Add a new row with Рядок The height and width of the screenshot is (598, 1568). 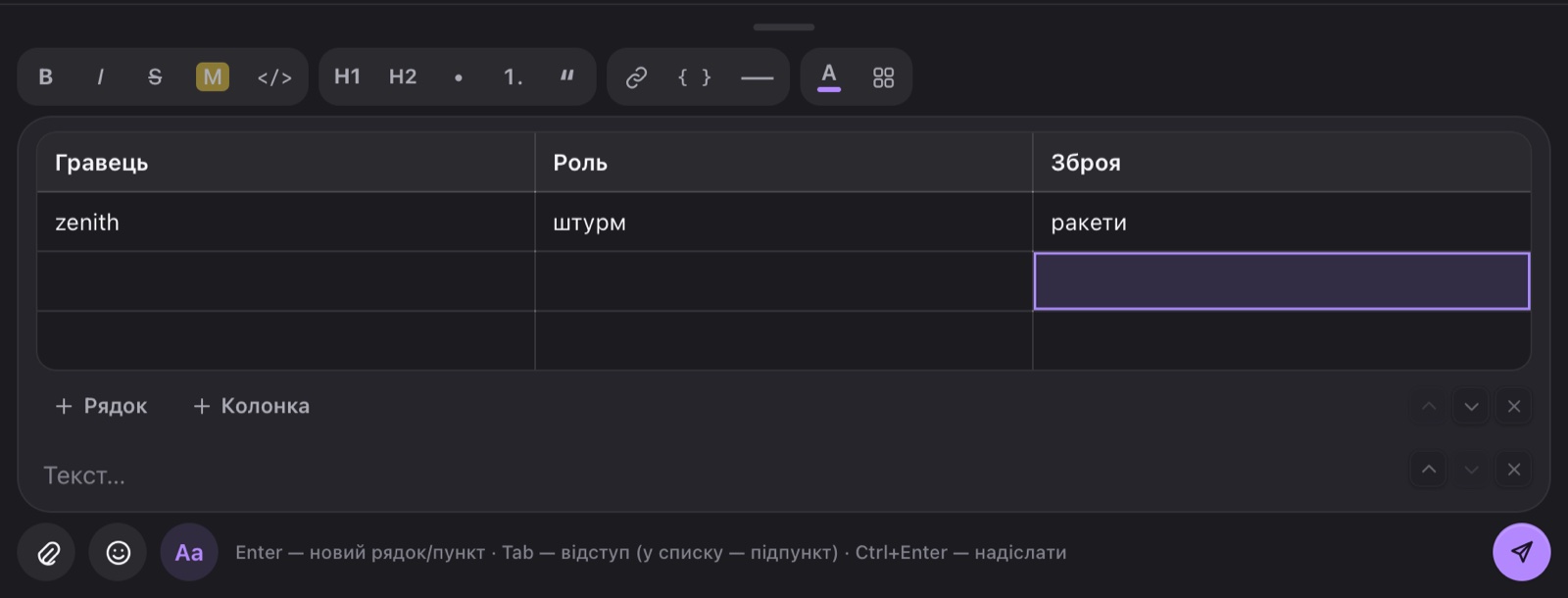coord(101,406)
